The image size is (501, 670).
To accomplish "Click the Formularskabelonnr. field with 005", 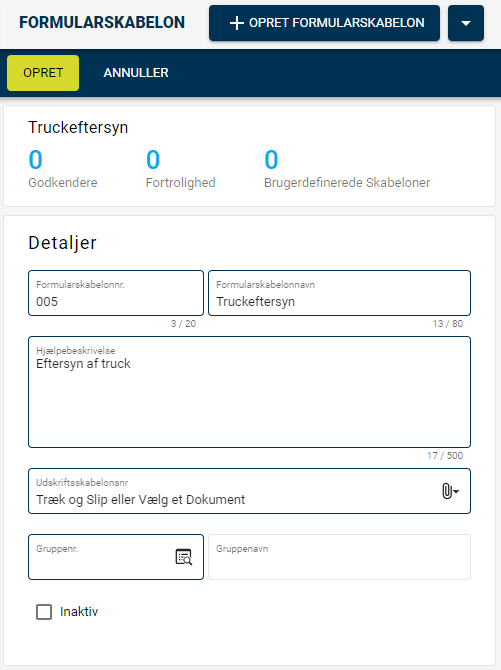I will click(116, 293).
